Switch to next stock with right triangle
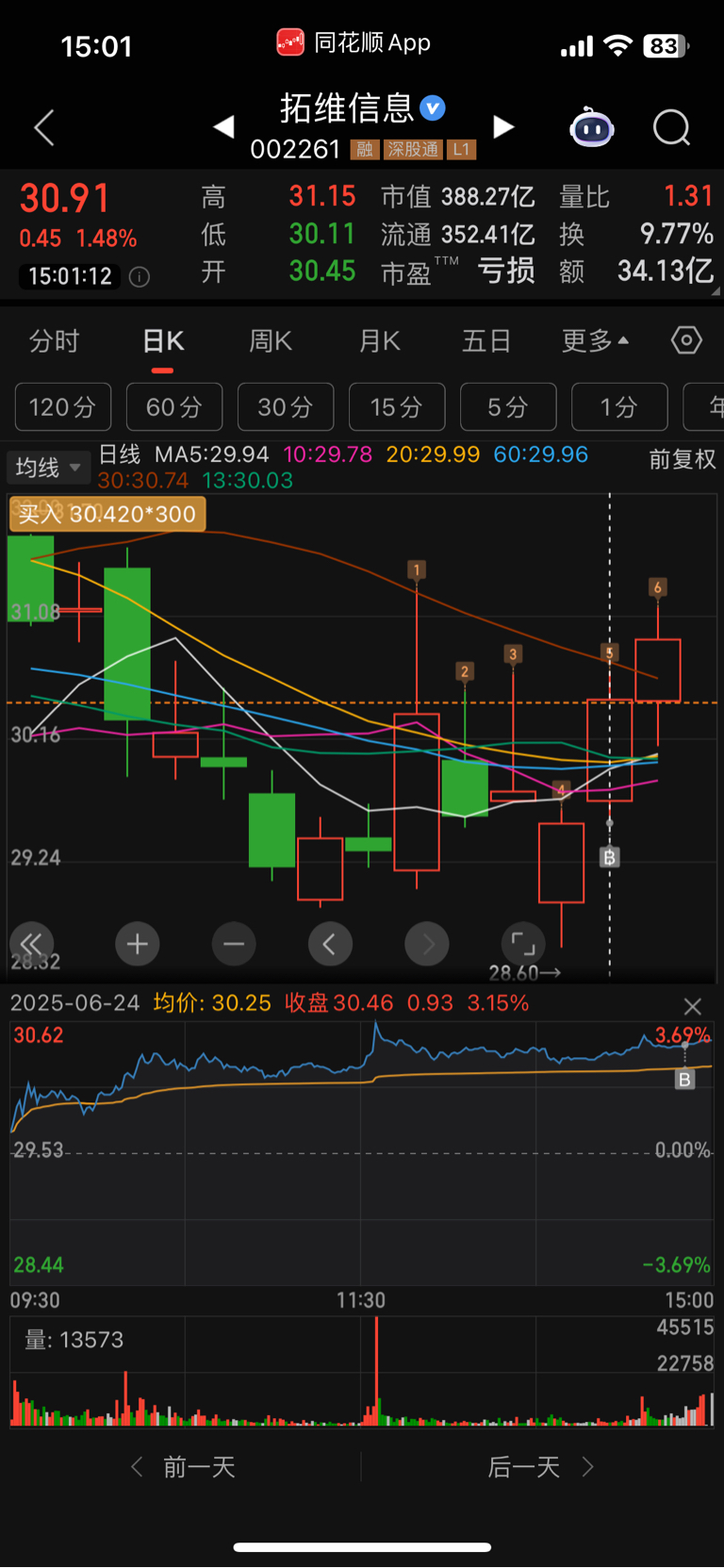The image size is (724, 1568). pos(504,127)
